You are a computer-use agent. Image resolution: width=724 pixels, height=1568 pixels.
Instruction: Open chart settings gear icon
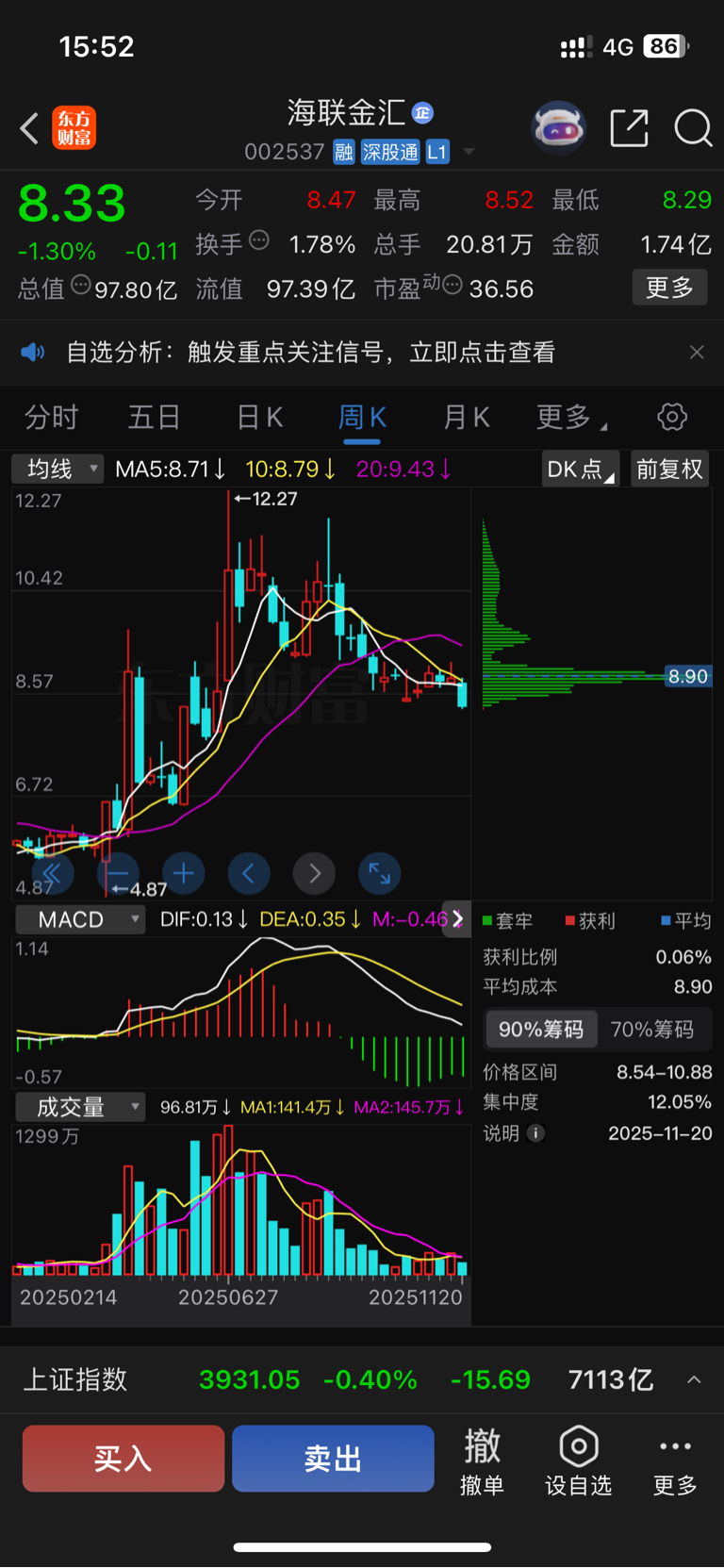tap(672, 417)
